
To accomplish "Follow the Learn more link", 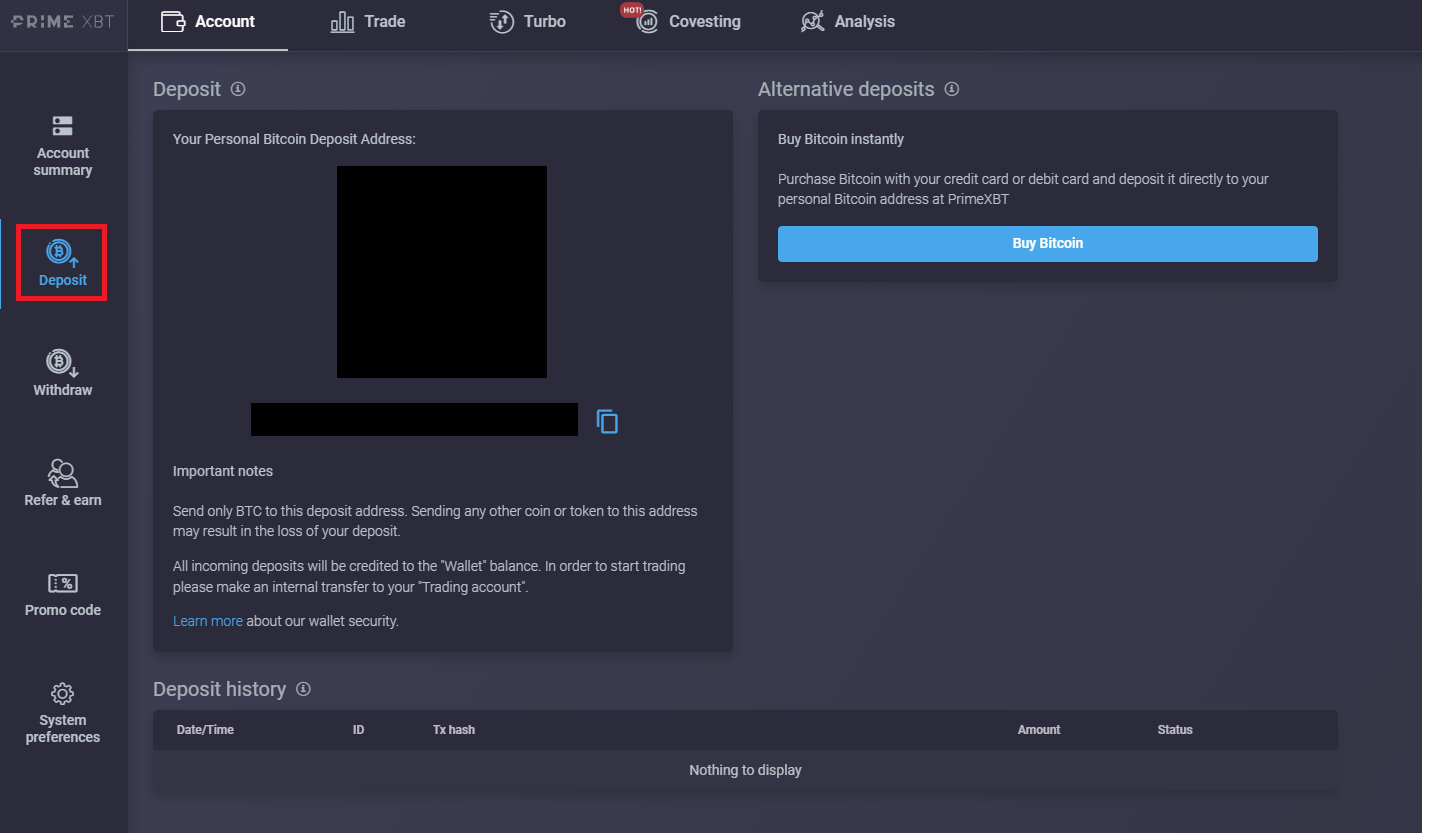I will 208,621.
